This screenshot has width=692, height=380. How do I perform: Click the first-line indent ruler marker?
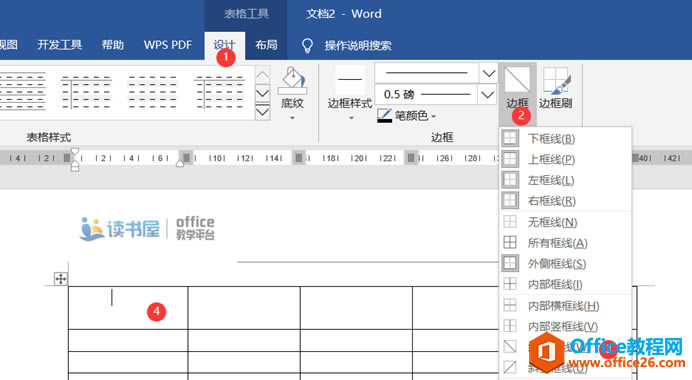tap(75, 151)
